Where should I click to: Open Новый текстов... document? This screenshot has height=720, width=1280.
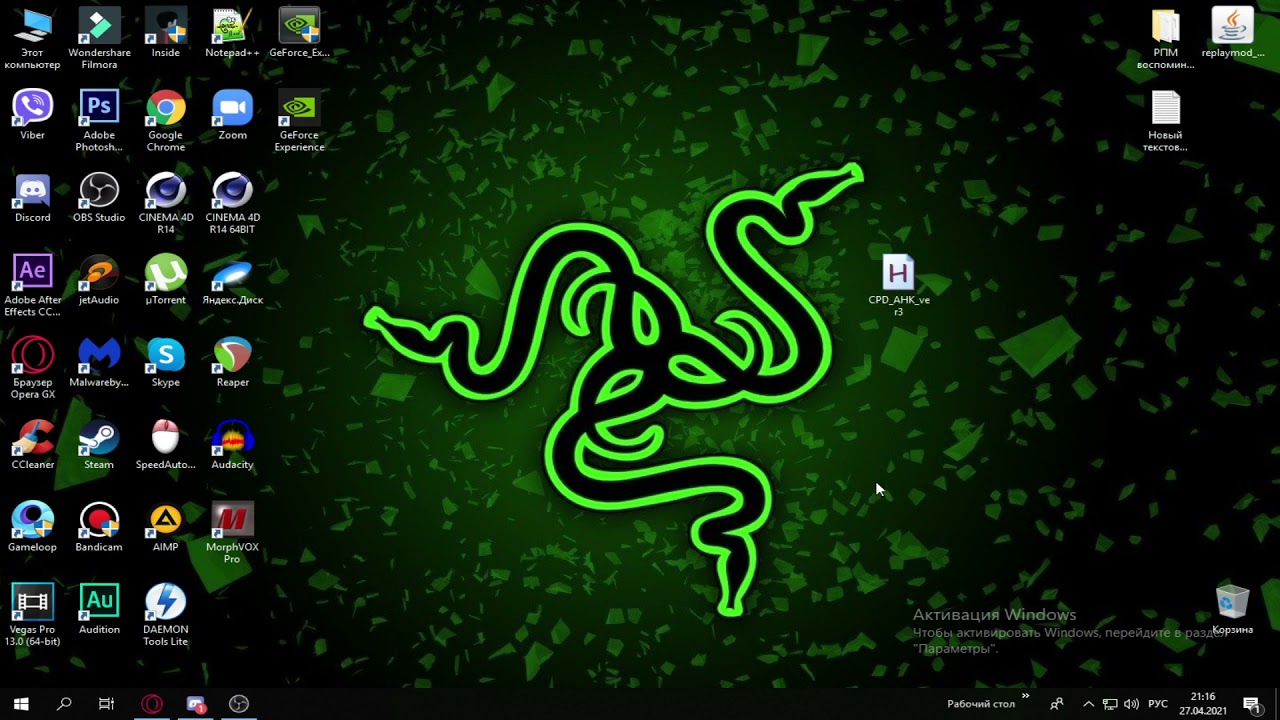[1166, 122]
